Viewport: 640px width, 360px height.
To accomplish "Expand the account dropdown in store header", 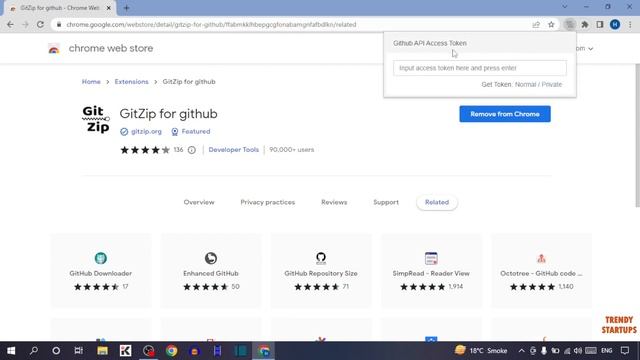I will click(590, 49).
